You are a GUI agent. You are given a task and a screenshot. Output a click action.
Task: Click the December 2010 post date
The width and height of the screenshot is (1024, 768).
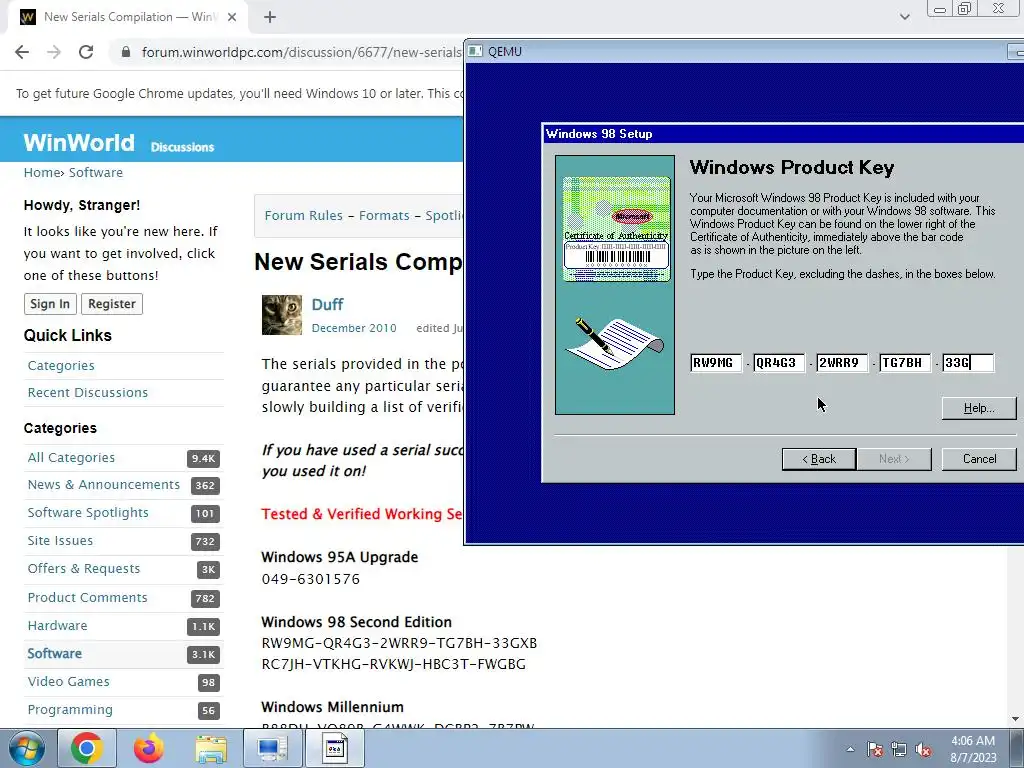coord(354,328)
